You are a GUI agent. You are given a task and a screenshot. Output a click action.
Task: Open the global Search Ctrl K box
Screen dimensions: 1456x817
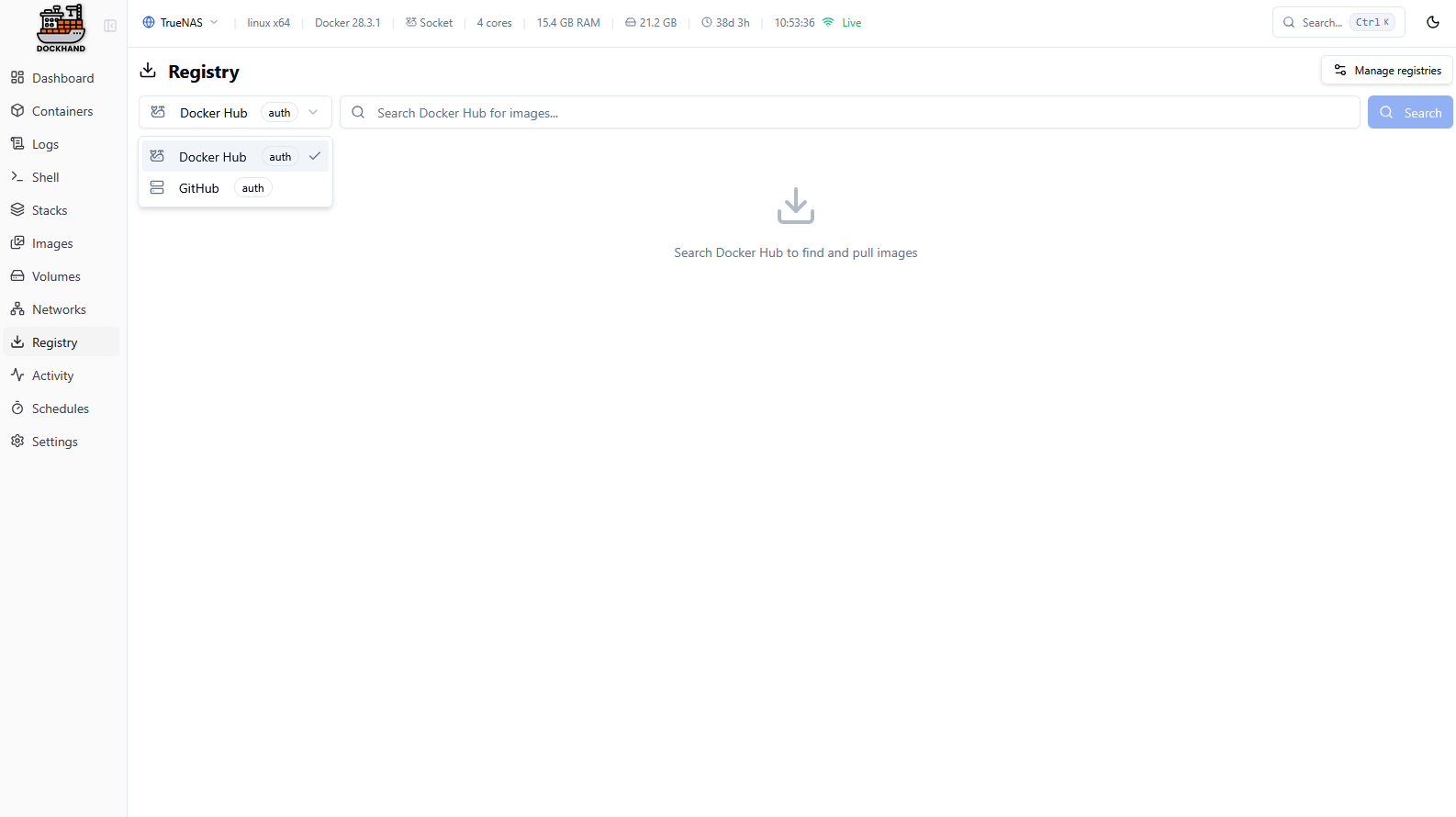point(1338,22)
